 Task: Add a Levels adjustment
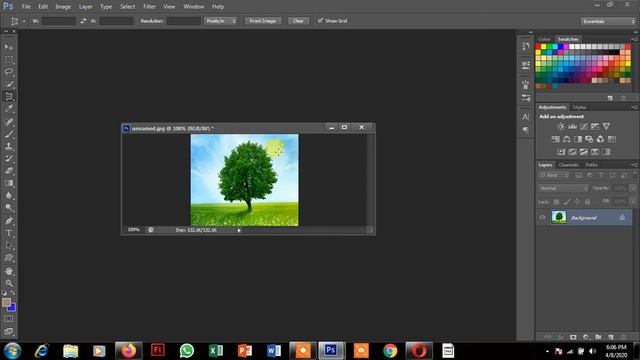pyautogui.click(x=572, y=127)
